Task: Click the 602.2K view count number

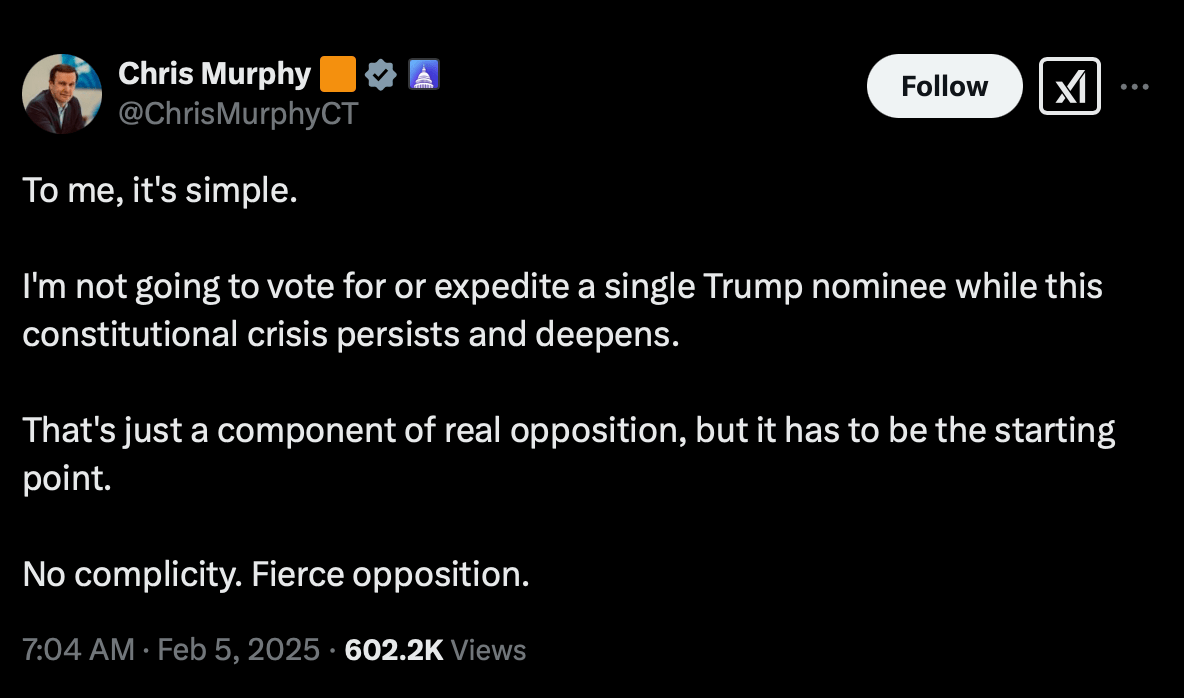Action: tap(393, 650)
